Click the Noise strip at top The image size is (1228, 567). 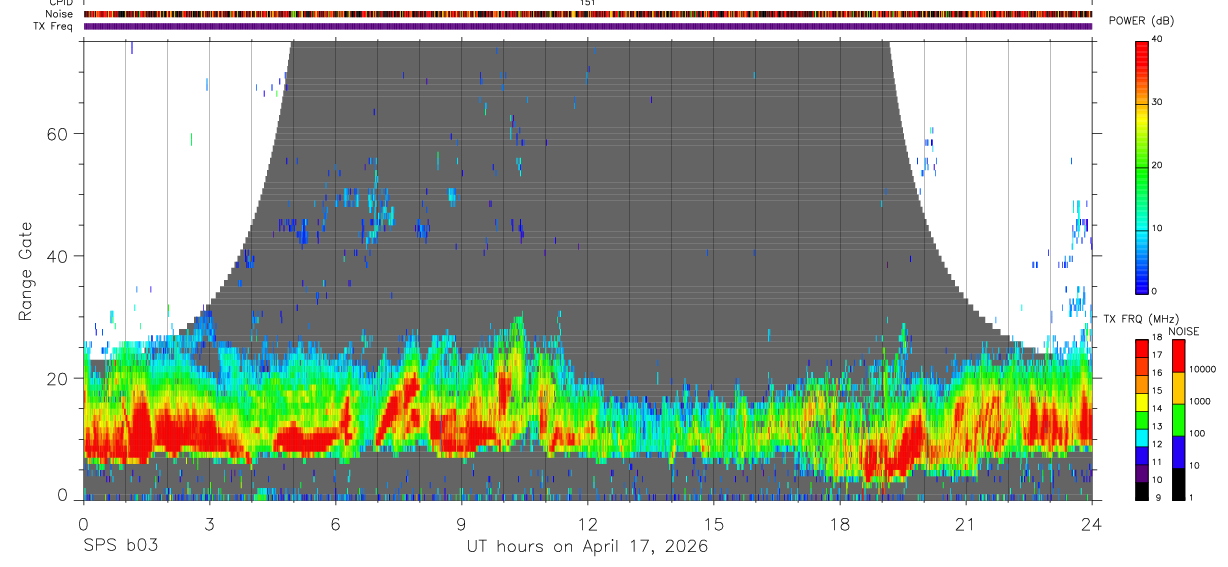(587, 14)
